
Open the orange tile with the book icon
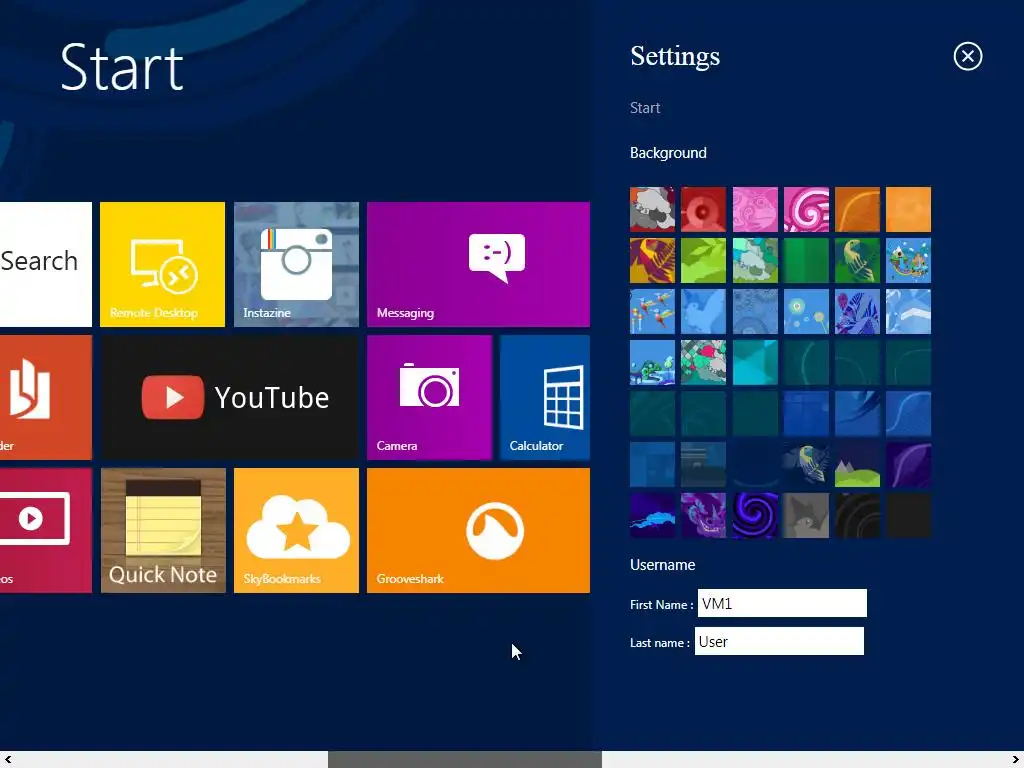point(46,397)
